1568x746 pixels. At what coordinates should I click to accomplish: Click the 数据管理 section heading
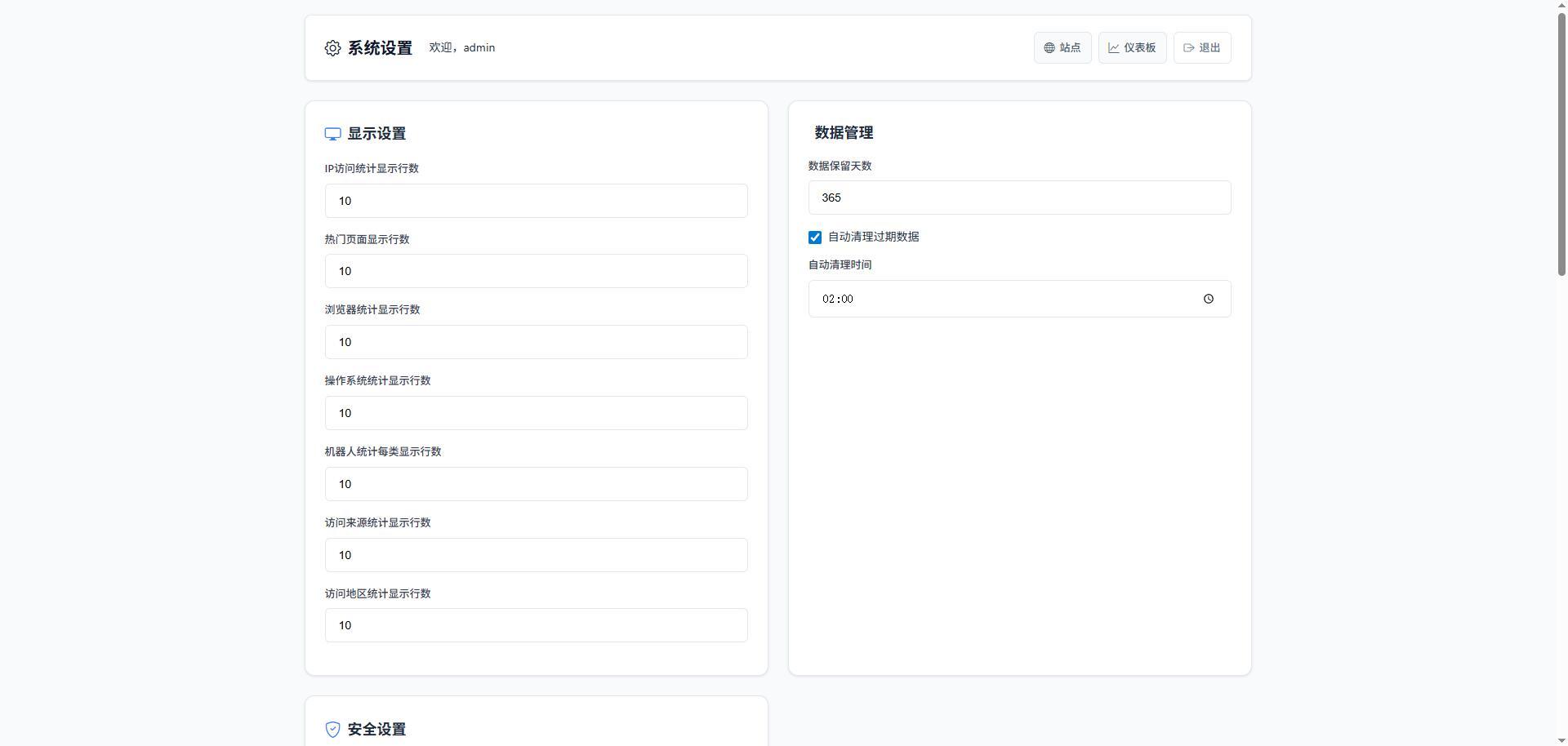pos(844,133)
